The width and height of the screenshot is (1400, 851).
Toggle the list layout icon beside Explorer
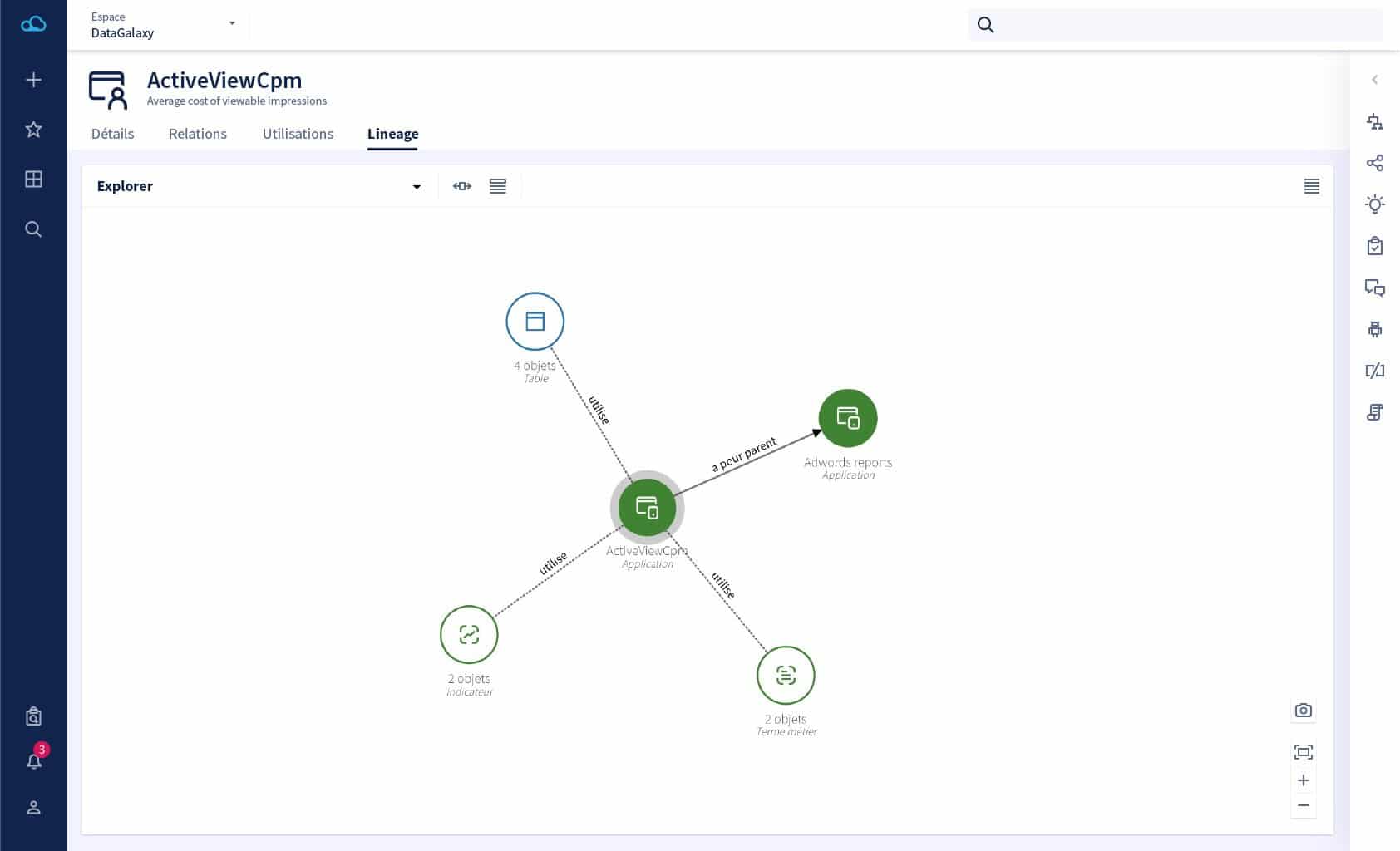pyautogui.click(x=497, y=186)
